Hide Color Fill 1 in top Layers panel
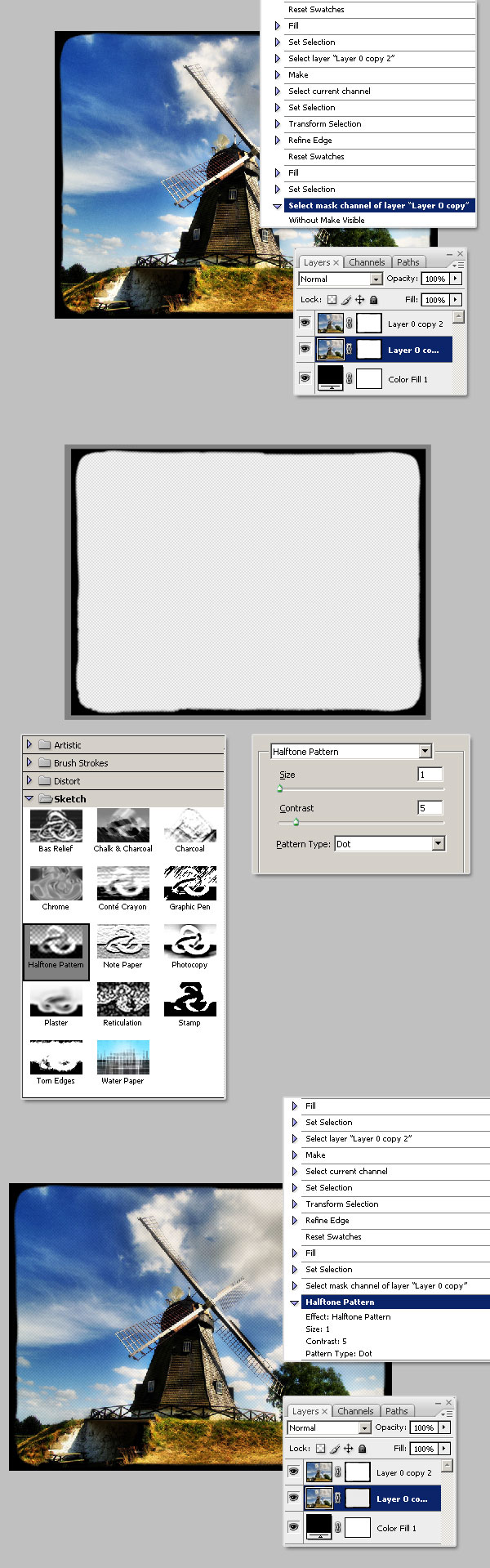The image size is (490, 1568). [305, 378]
